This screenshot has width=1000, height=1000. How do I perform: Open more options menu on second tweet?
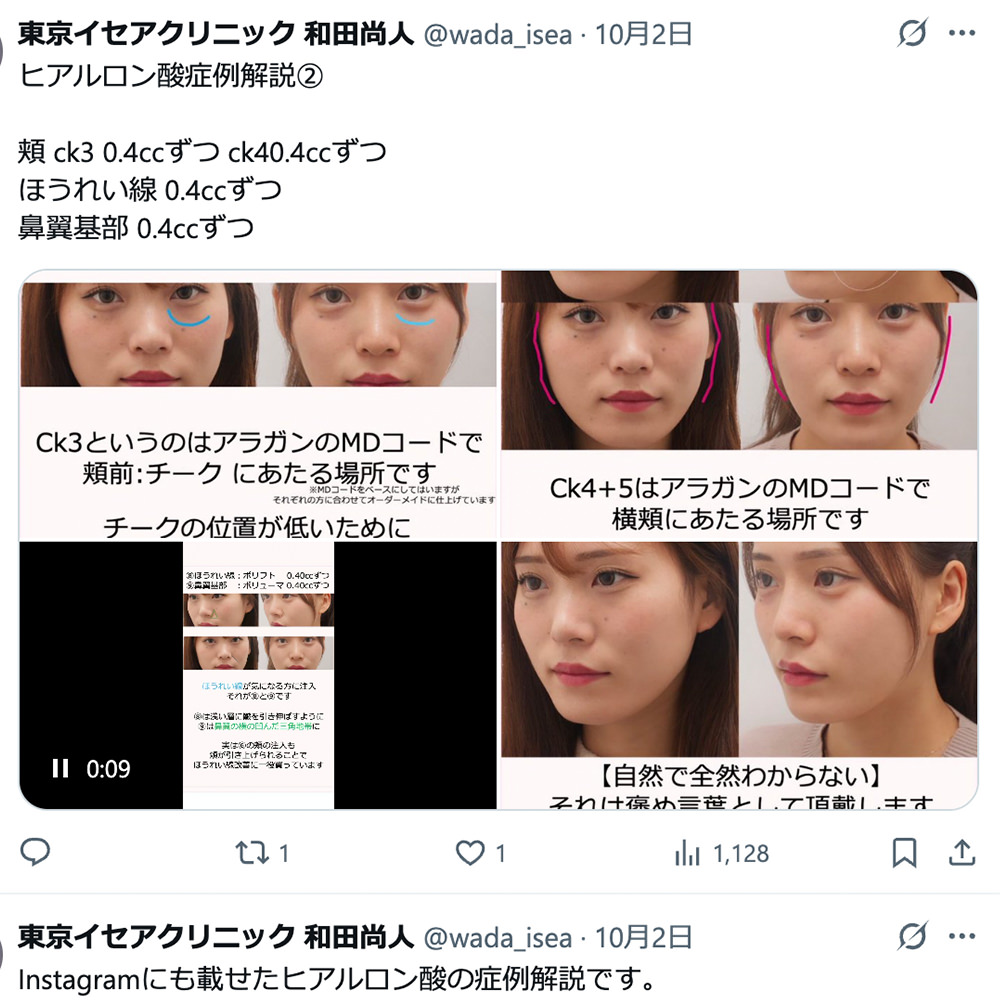point(962,936)
